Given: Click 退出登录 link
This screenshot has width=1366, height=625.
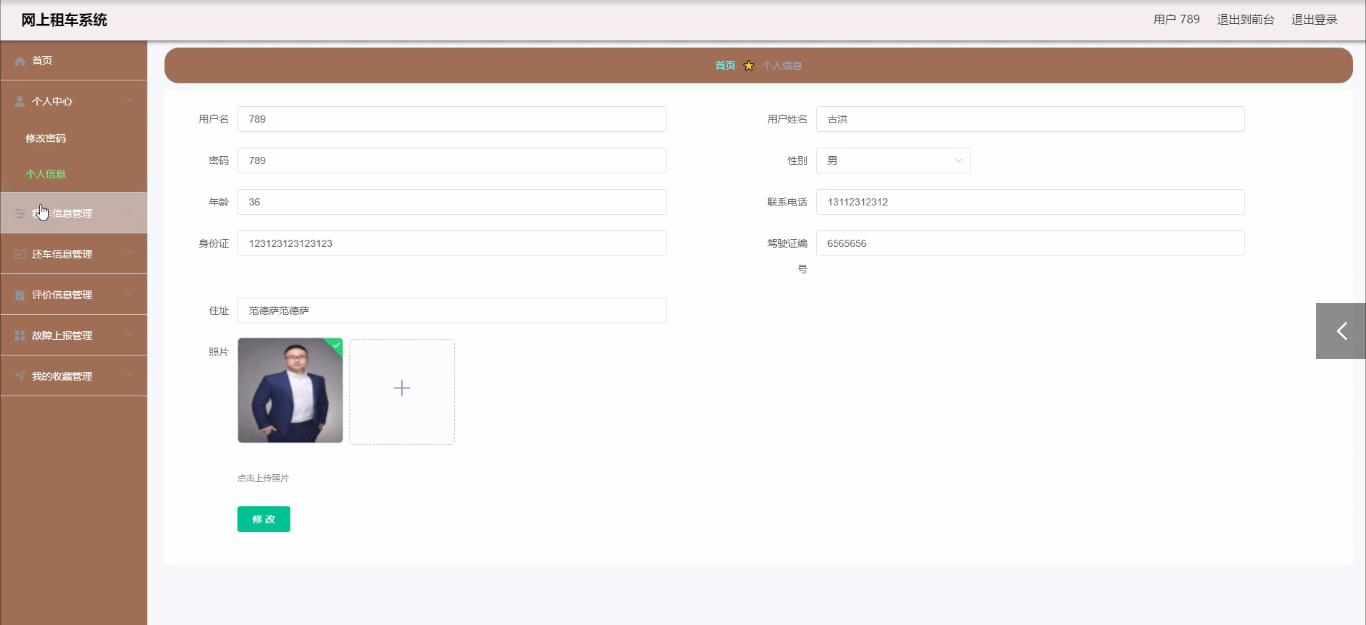Looking at the screenshot, I should pyautogui.click(x=1314, y=19).
